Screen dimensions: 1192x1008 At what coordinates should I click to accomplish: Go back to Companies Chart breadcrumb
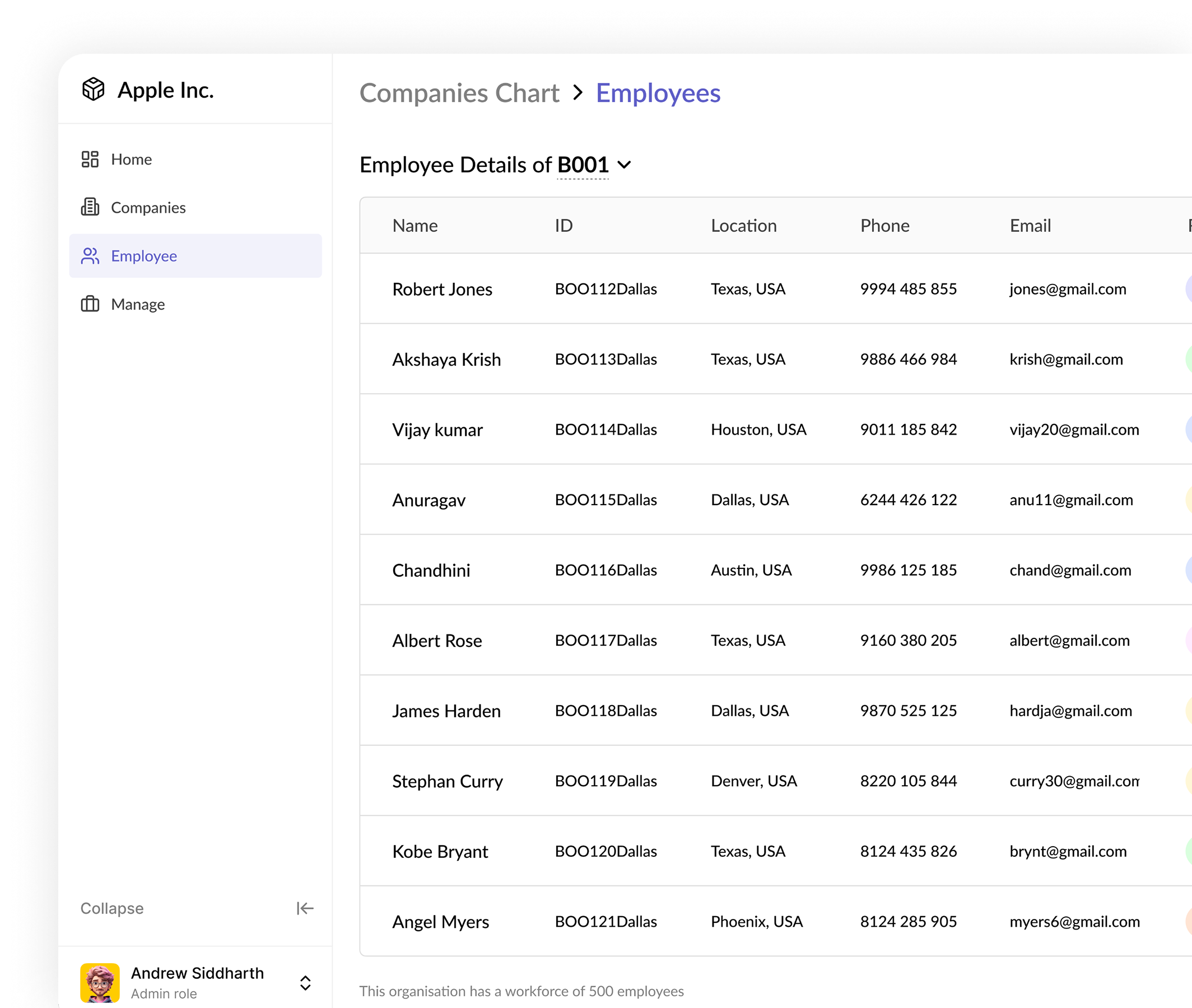[459, 93]
